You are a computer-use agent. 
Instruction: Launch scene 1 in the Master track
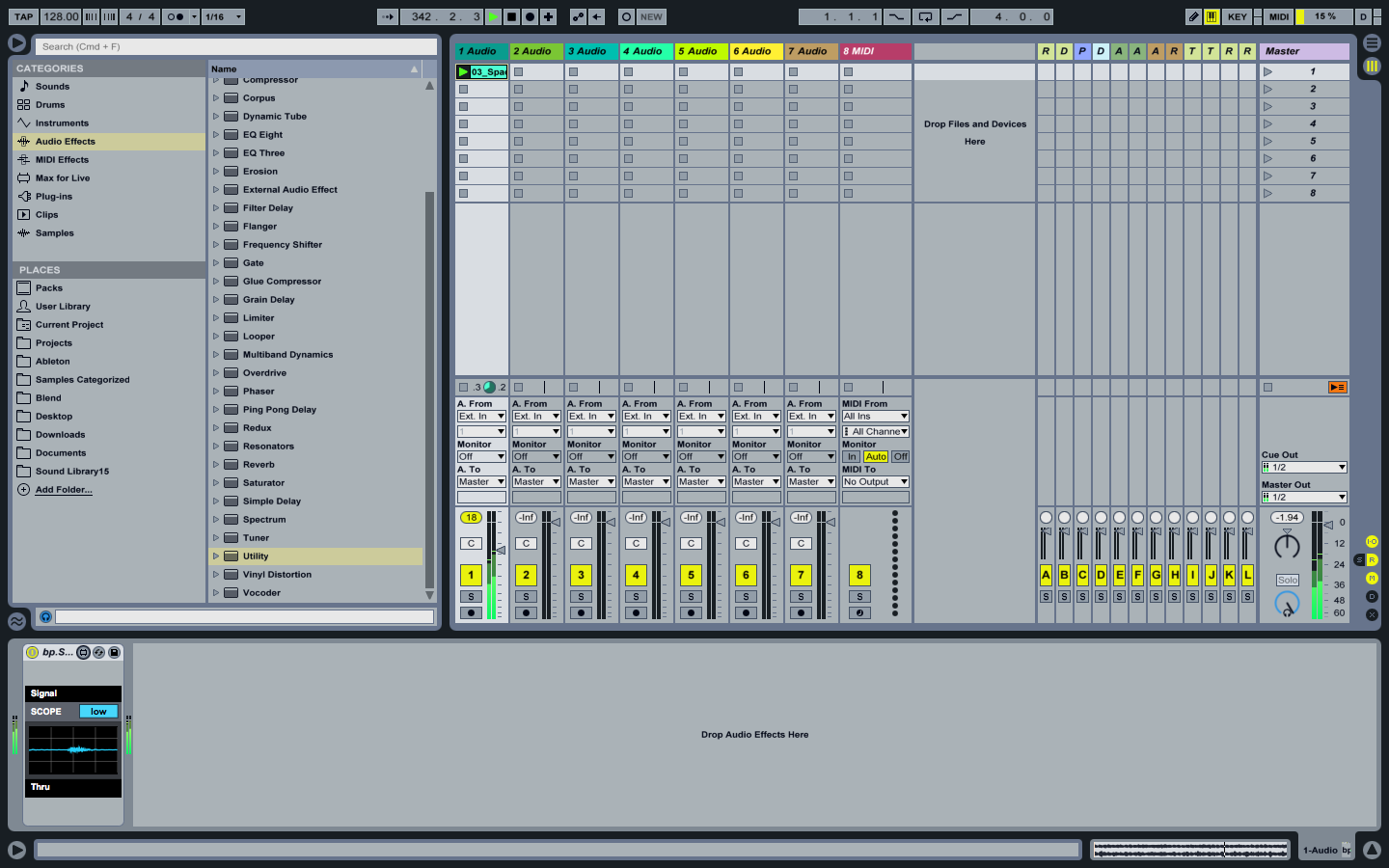click(1267, 71)
